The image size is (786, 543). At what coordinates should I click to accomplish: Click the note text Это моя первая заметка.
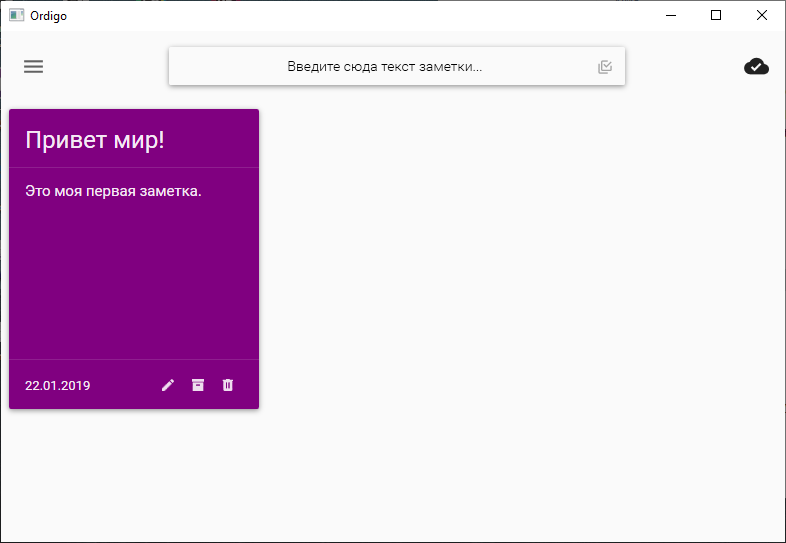coord(113,191)
